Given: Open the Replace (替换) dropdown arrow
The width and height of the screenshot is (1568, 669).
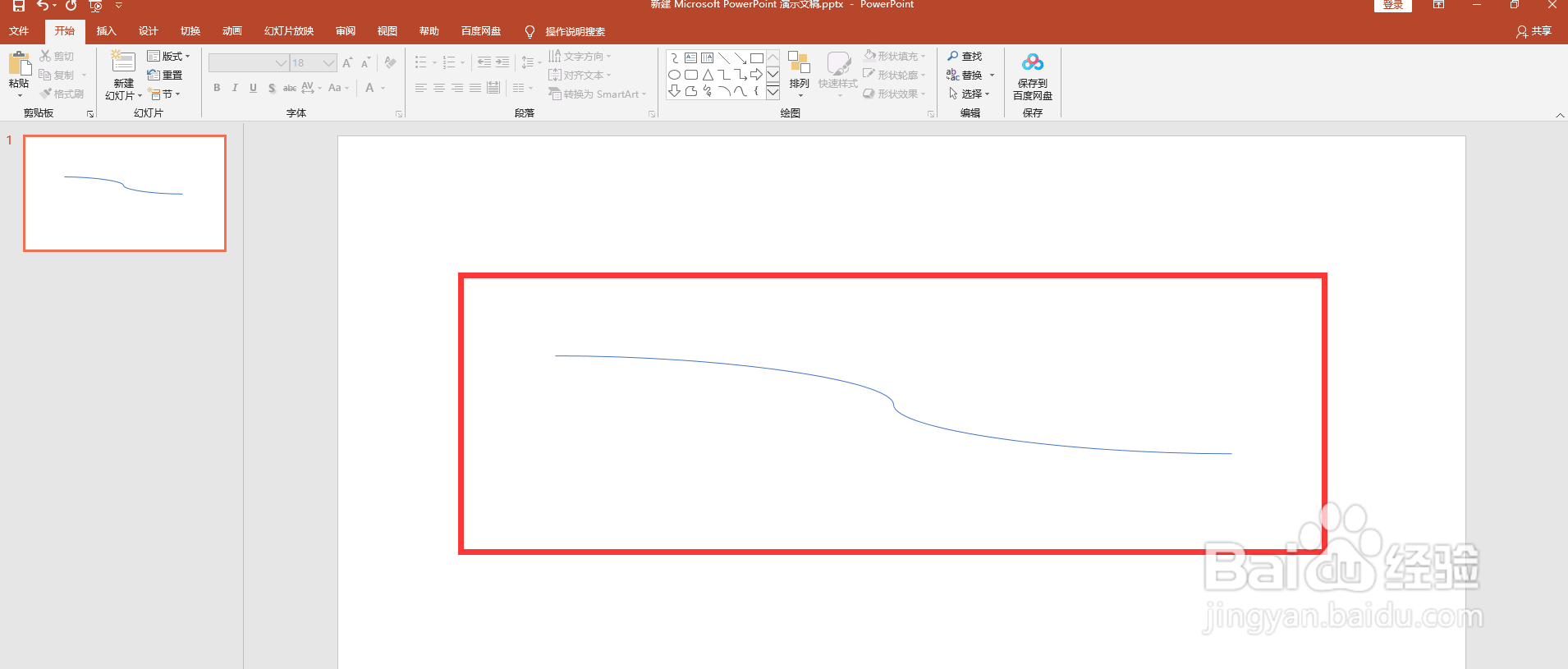Looking at the screenshot, I should click(x=992, y=76).
